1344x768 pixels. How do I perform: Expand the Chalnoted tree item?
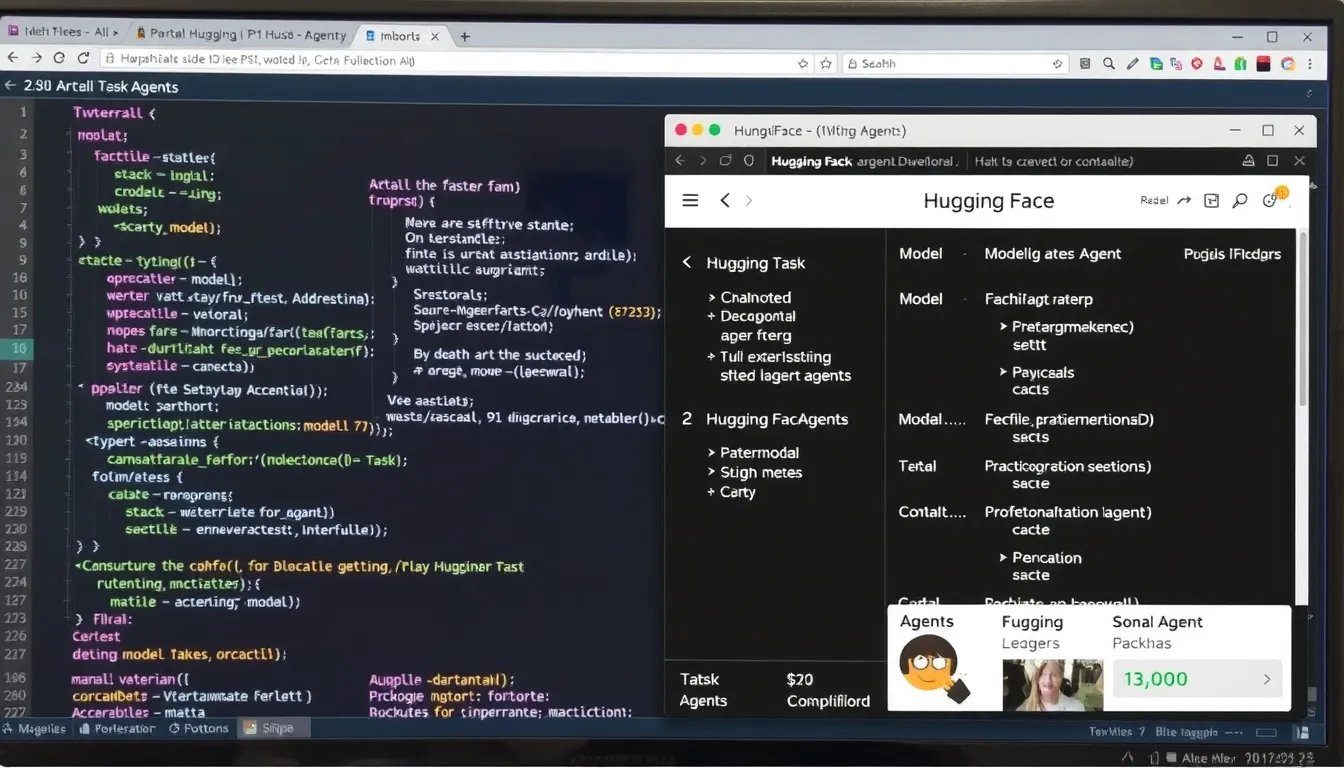point(711,298)
